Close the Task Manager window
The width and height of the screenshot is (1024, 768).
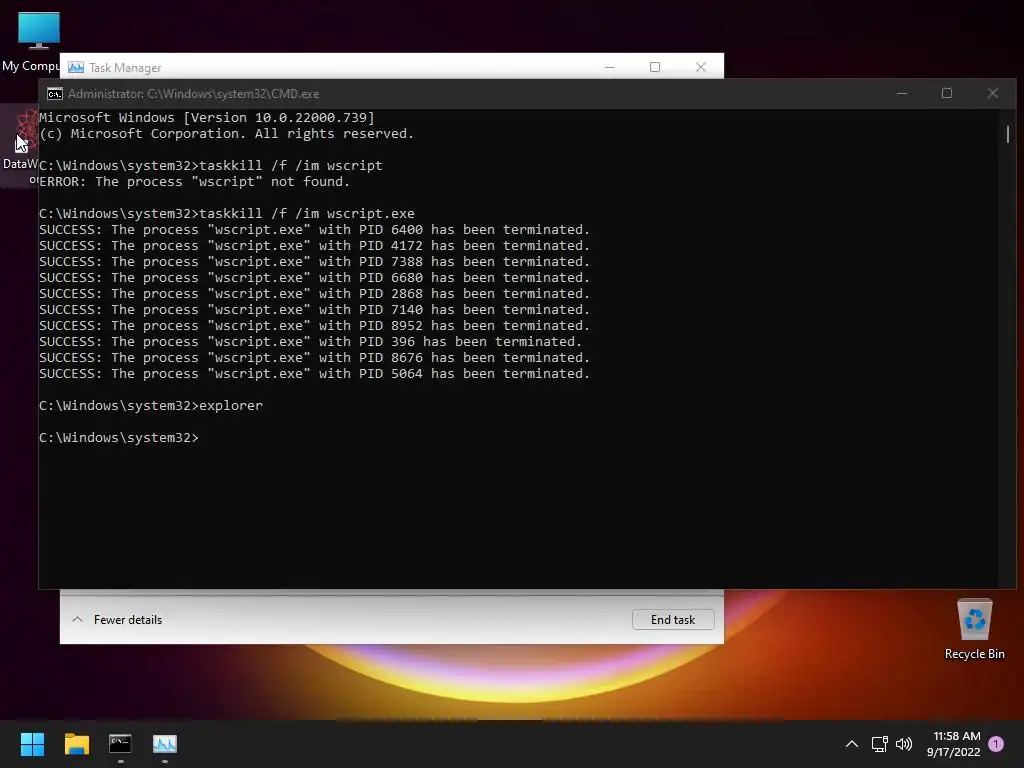(x=701, y=67)
